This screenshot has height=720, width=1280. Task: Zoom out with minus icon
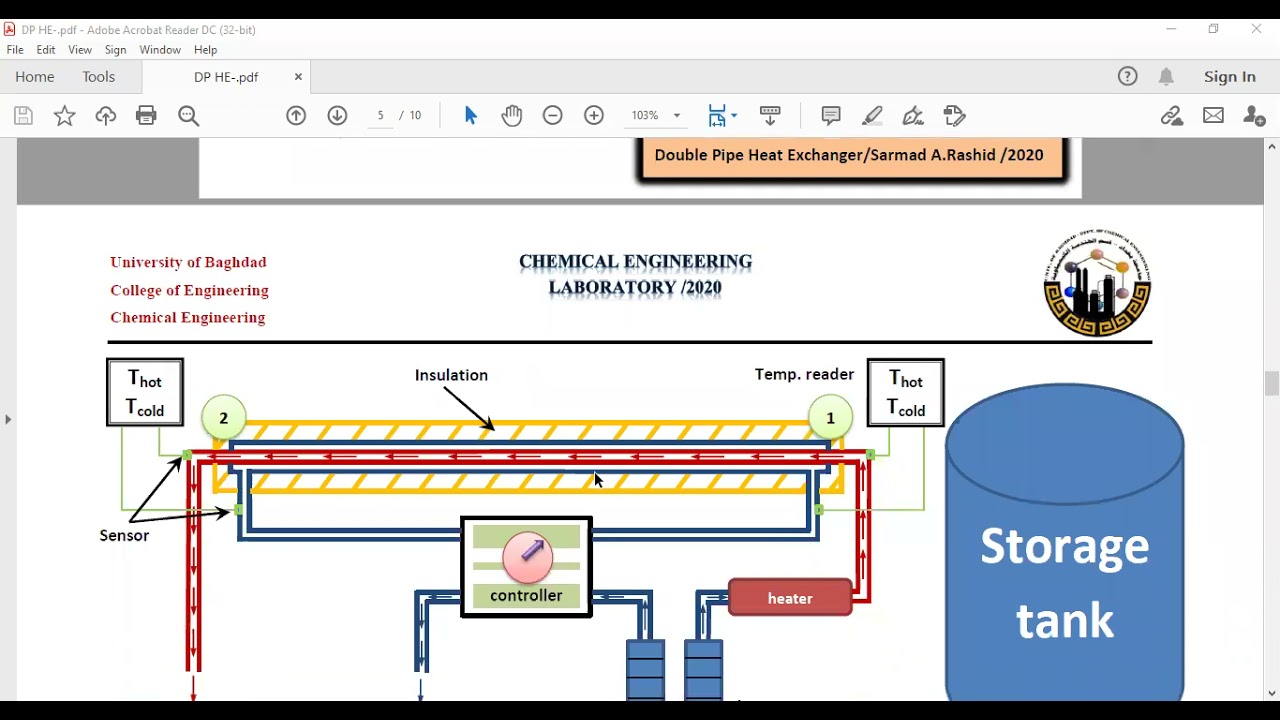553,116
